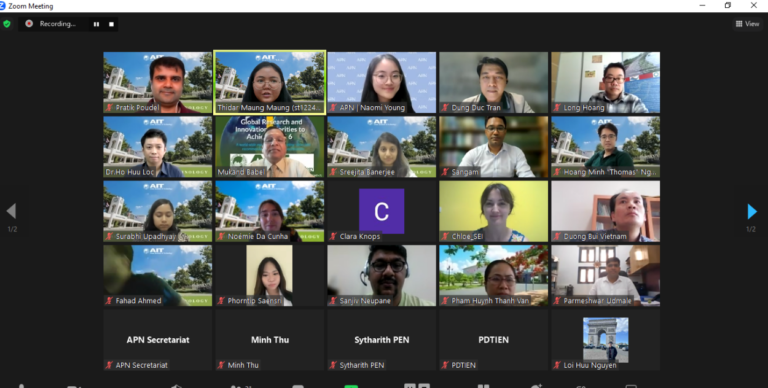Select Mukand Babel's video tile
The height and width of the screenshot is (388, 768).
[x=270, y=146]
